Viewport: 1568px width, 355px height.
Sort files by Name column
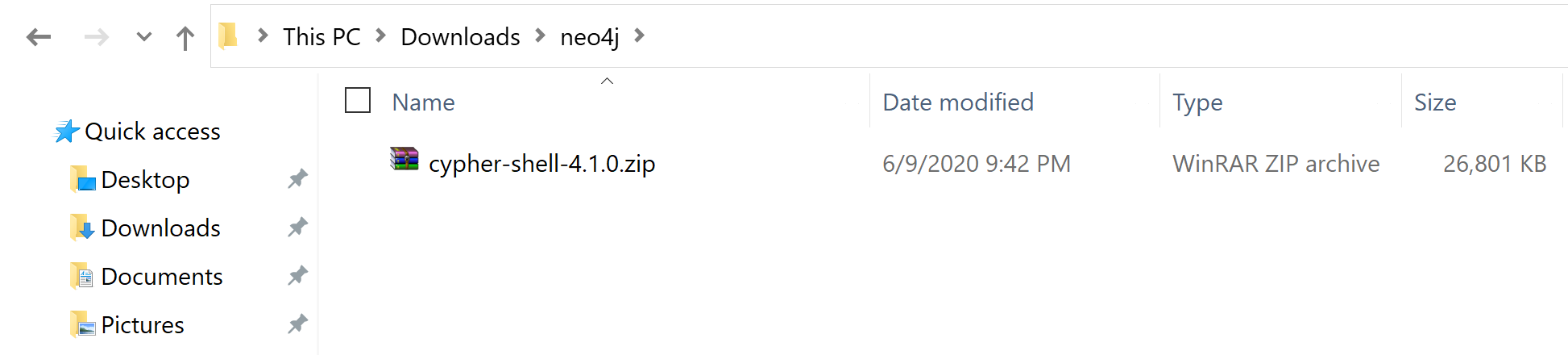click(424, 102)
